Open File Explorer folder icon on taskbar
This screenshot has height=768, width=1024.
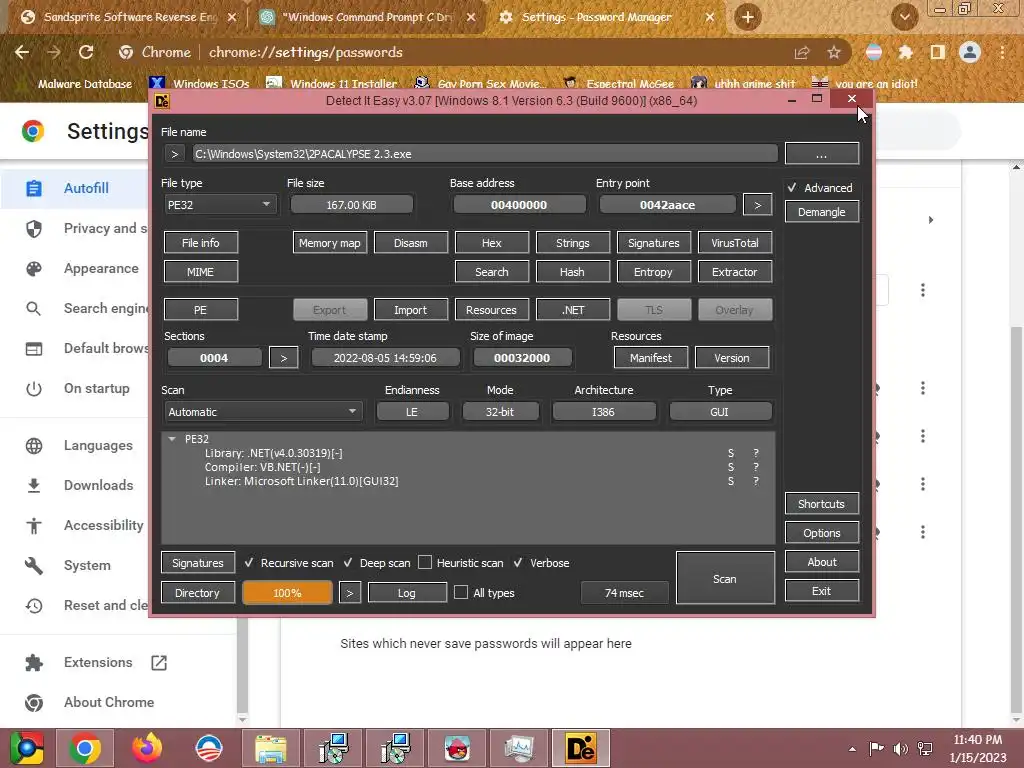(x=271, y=748)
